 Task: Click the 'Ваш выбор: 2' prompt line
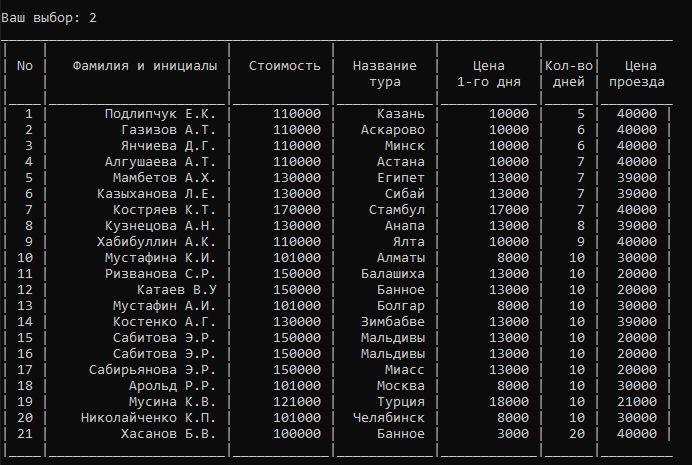[x=49, y=18]
